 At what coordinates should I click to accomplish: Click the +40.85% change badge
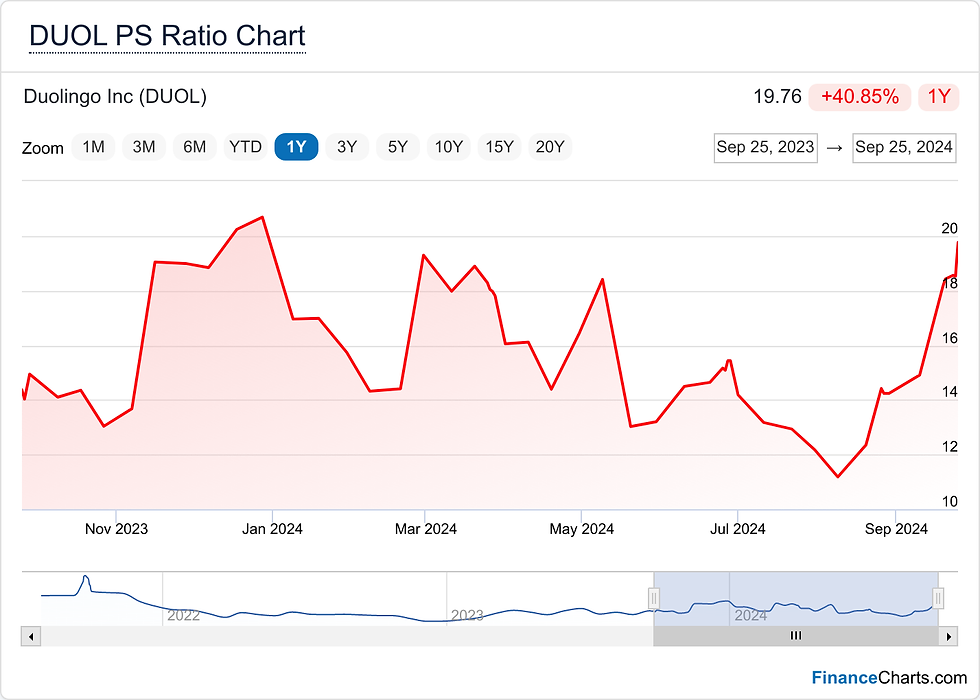click(859, 97)
